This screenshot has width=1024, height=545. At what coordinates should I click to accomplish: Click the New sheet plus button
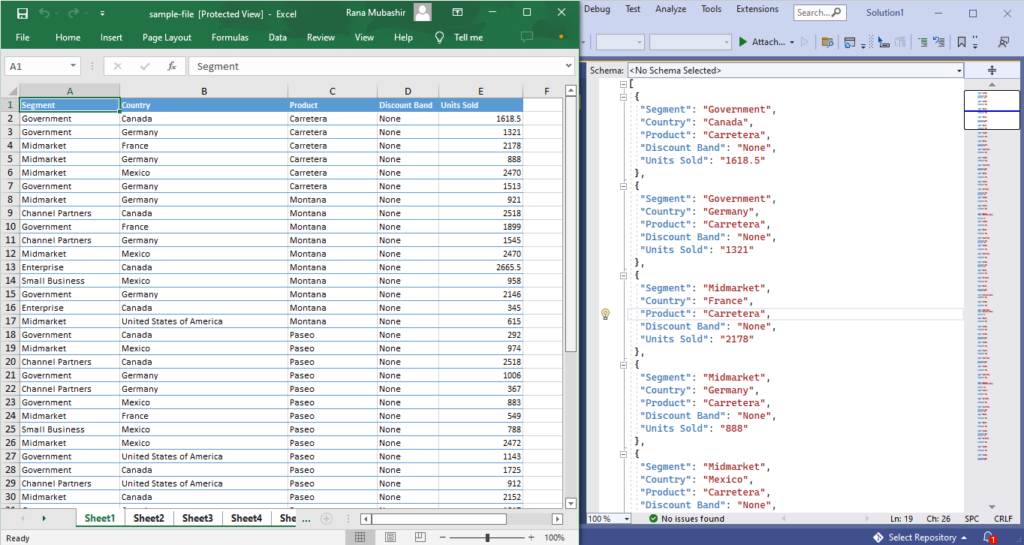pos(327,519)
